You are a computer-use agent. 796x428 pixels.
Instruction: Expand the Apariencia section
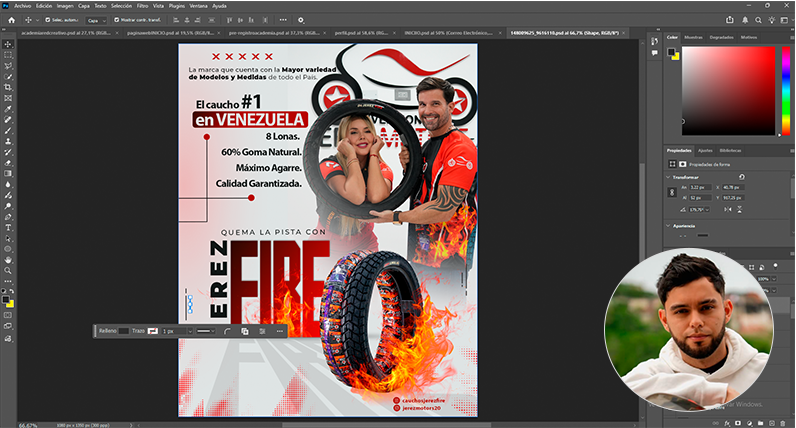pos(668,226)
